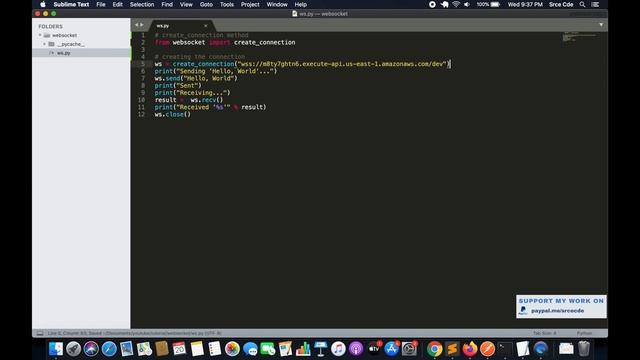The height and width of the screenshot is (360, 640).
Task: Click the battery 100% indicator
Action: click(488, 4)
